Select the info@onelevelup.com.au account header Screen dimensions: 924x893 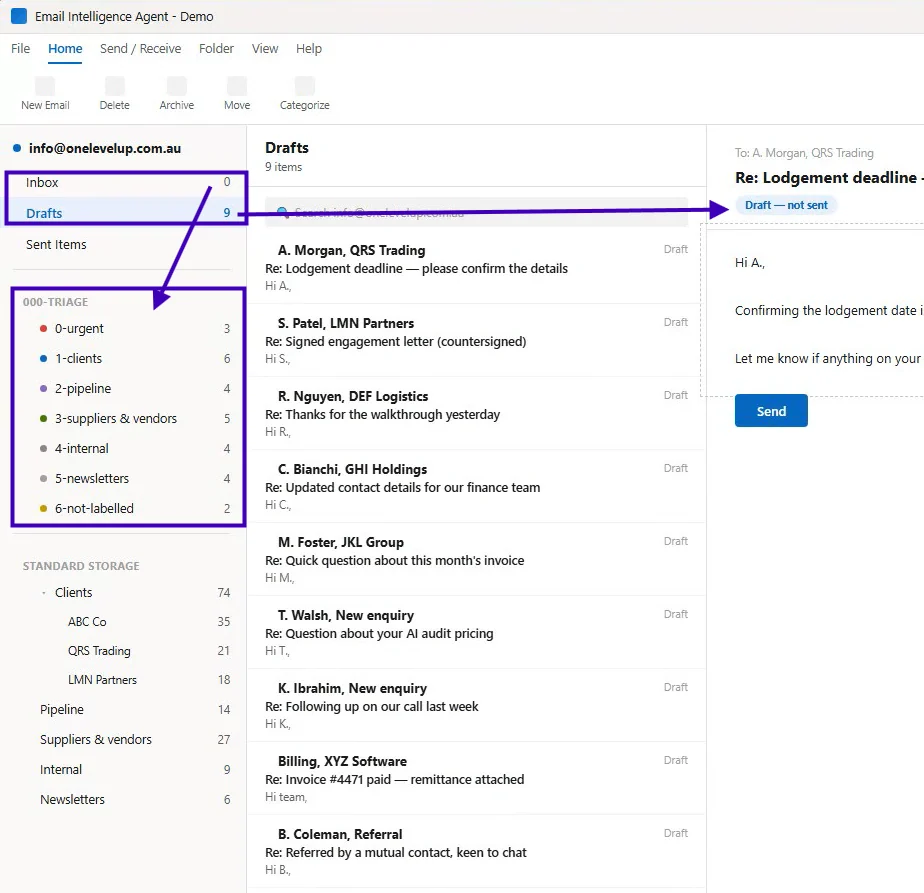104,148
